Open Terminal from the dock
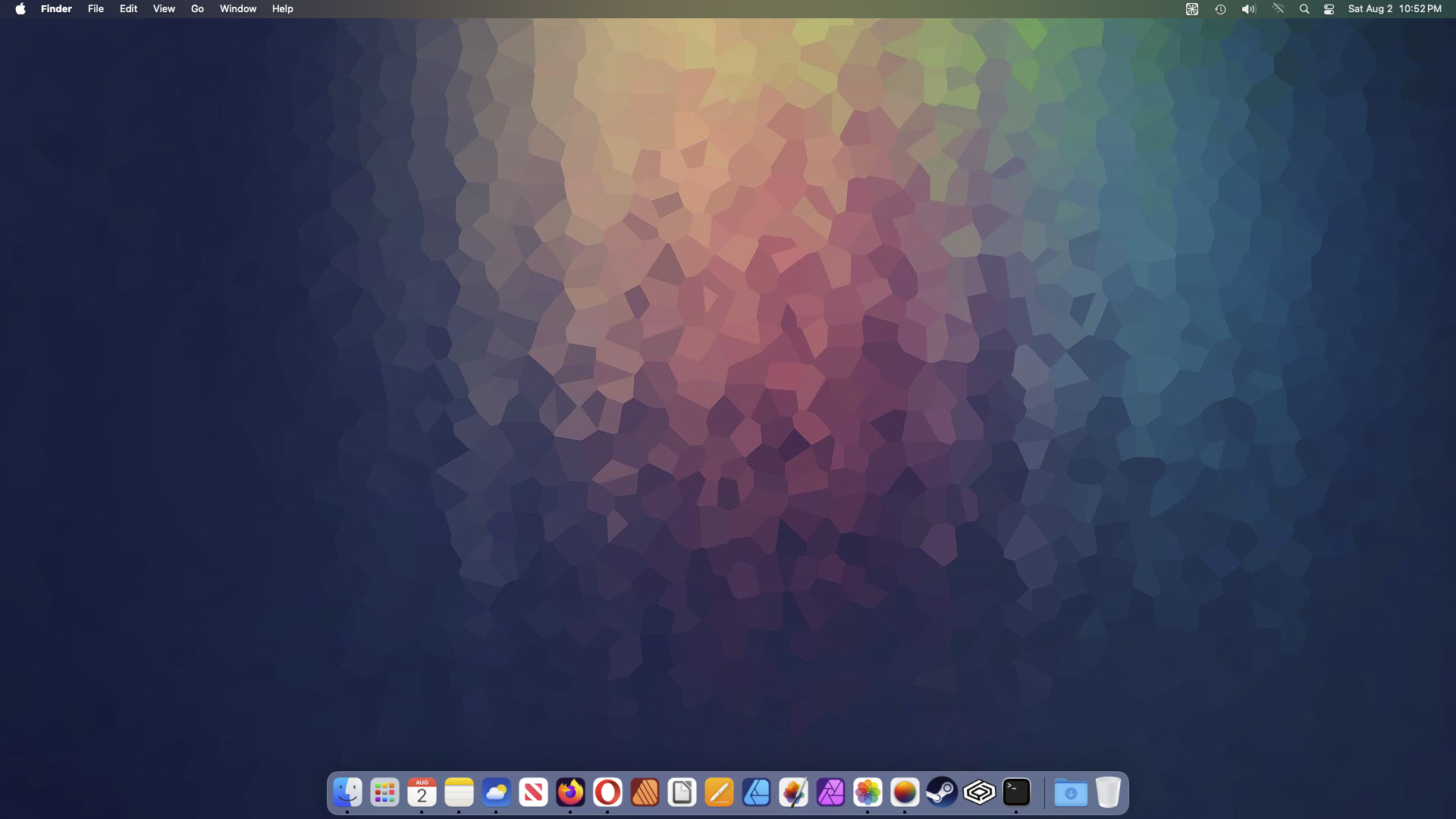Viewport: 1456px width, 819px height. (x=1016, y=792)
